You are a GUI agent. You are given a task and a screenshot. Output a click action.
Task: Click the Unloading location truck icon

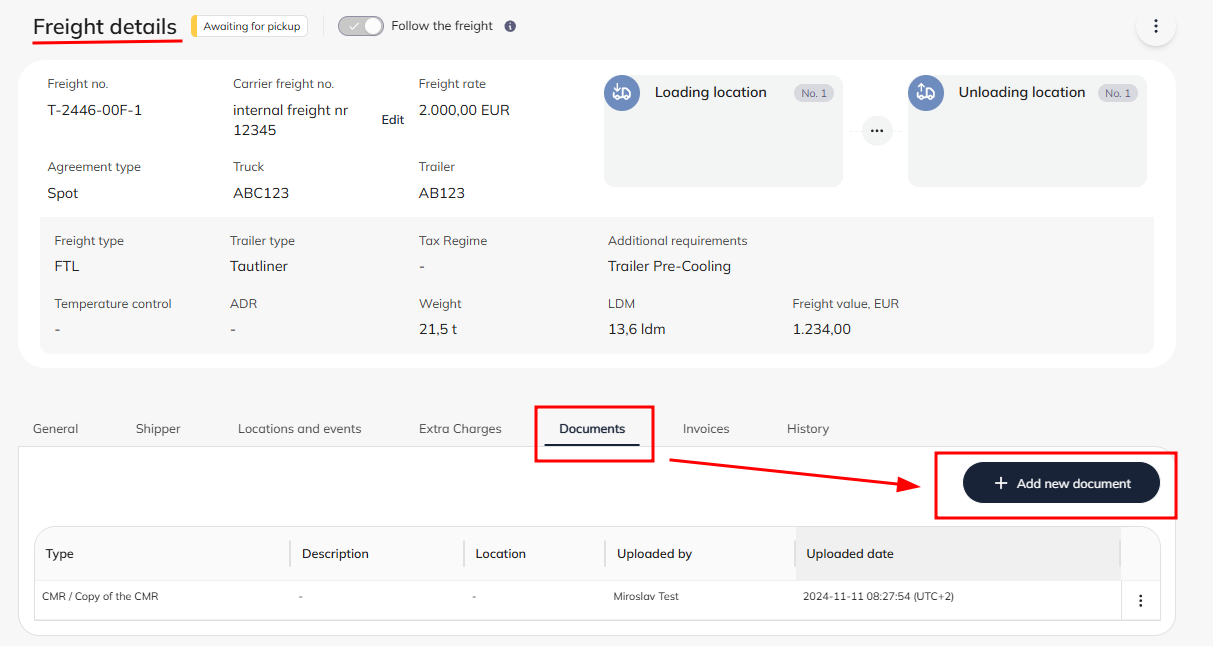click(x=926, y=93)
